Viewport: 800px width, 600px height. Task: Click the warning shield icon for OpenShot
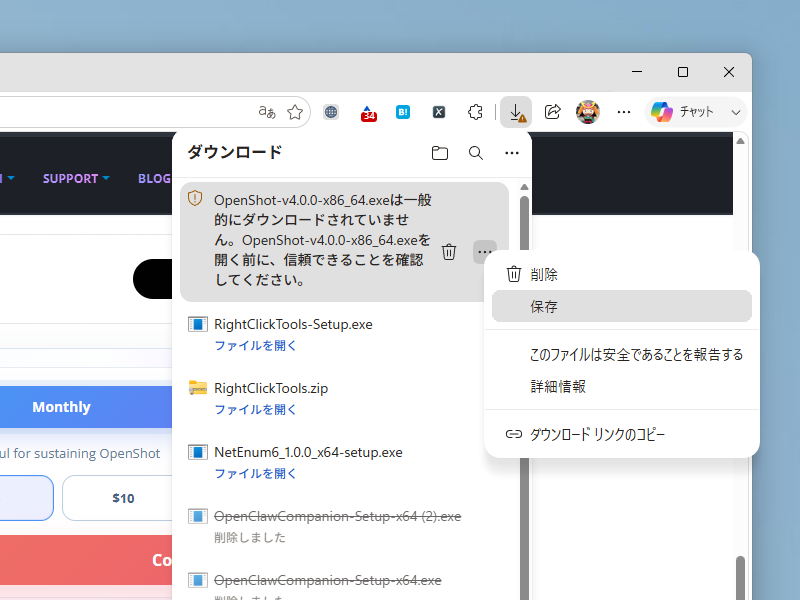(x=195, y=198)
